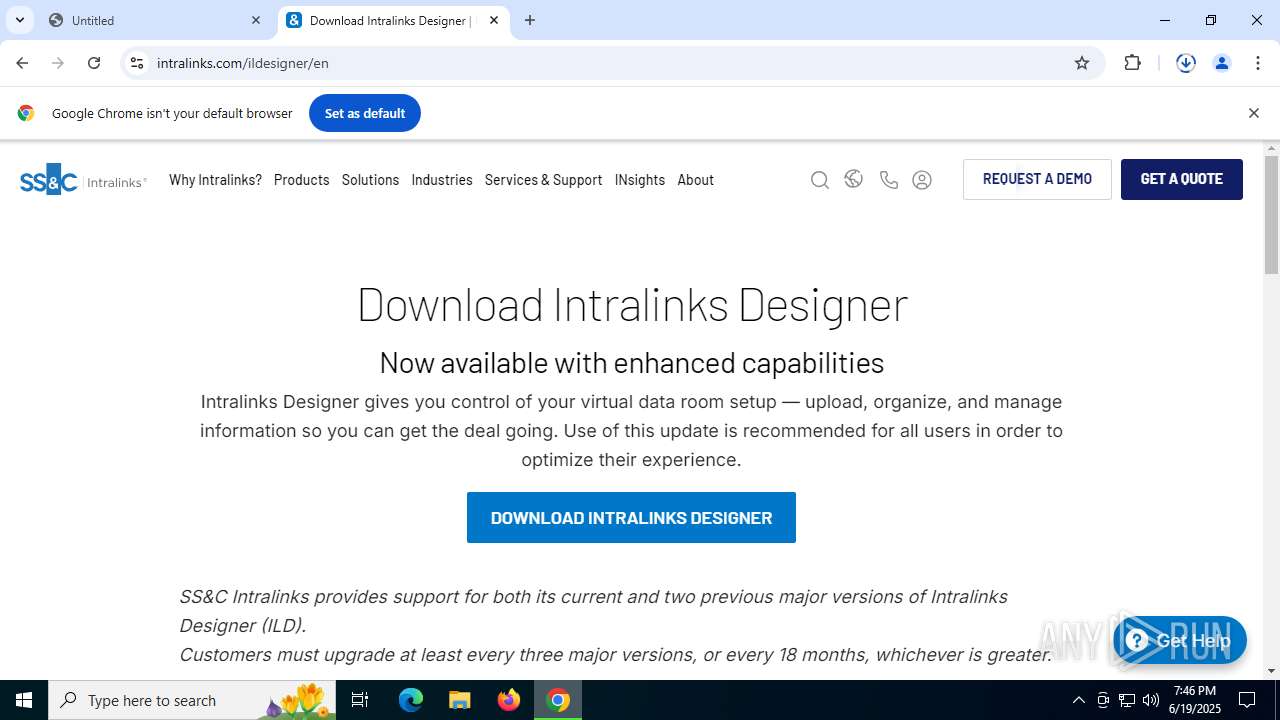
Task: Click the Download Intralinks Designer heading
Action: (632, 304)
